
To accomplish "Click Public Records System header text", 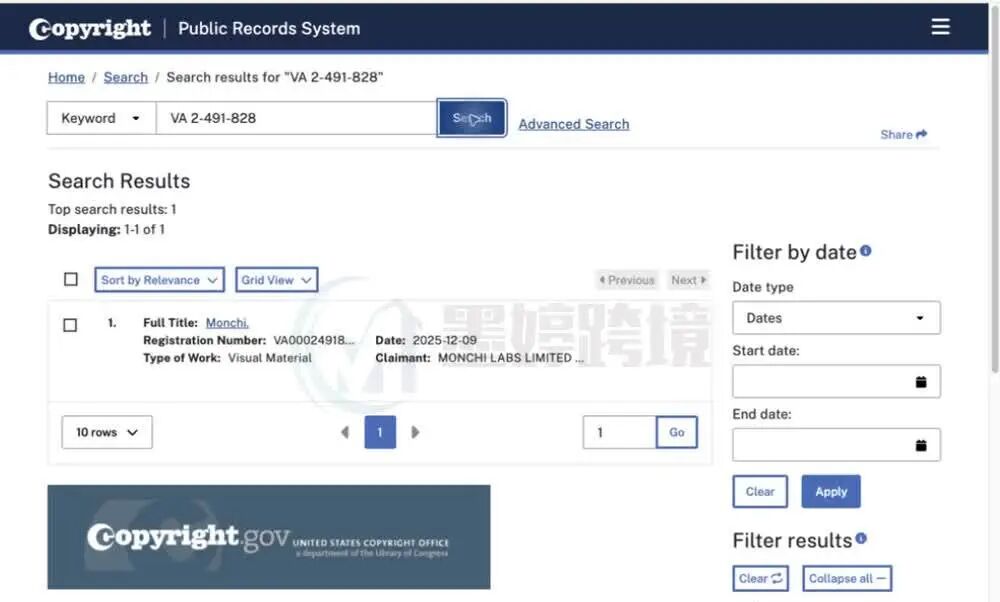I will [269, 29].
